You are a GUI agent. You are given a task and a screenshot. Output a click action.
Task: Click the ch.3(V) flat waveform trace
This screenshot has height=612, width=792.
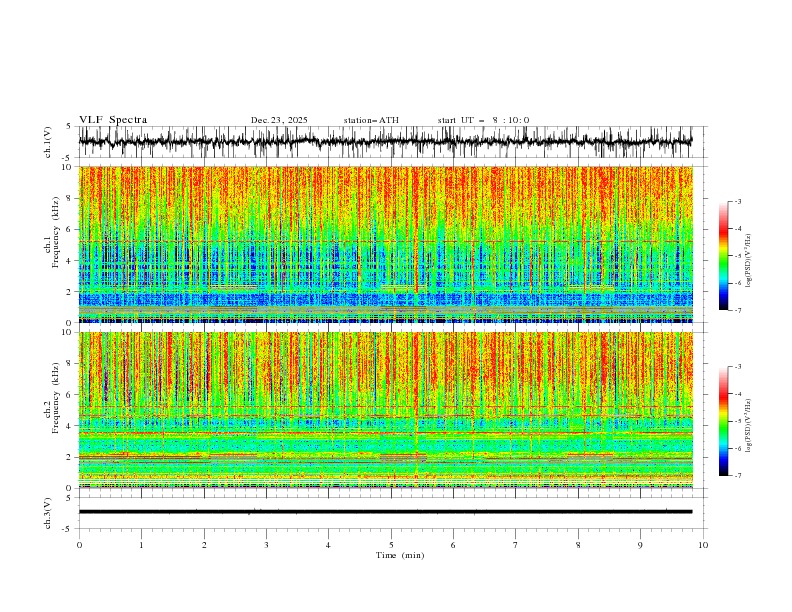385,512
